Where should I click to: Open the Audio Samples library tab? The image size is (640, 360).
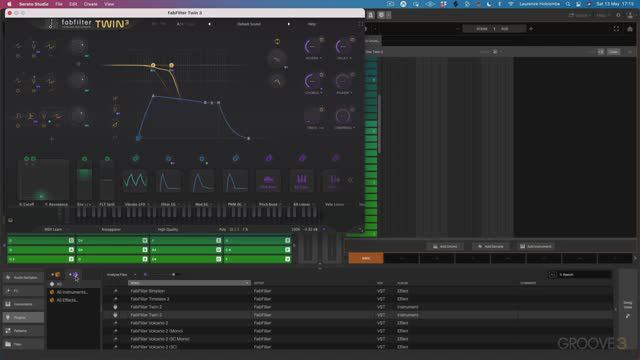tap(23, 278)
